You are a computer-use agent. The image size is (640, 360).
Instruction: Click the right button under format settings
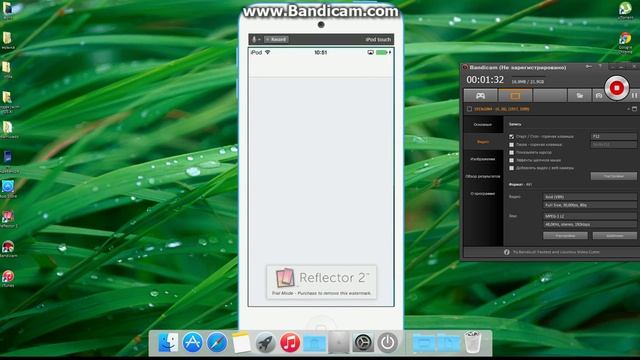(x=615, y=236)
